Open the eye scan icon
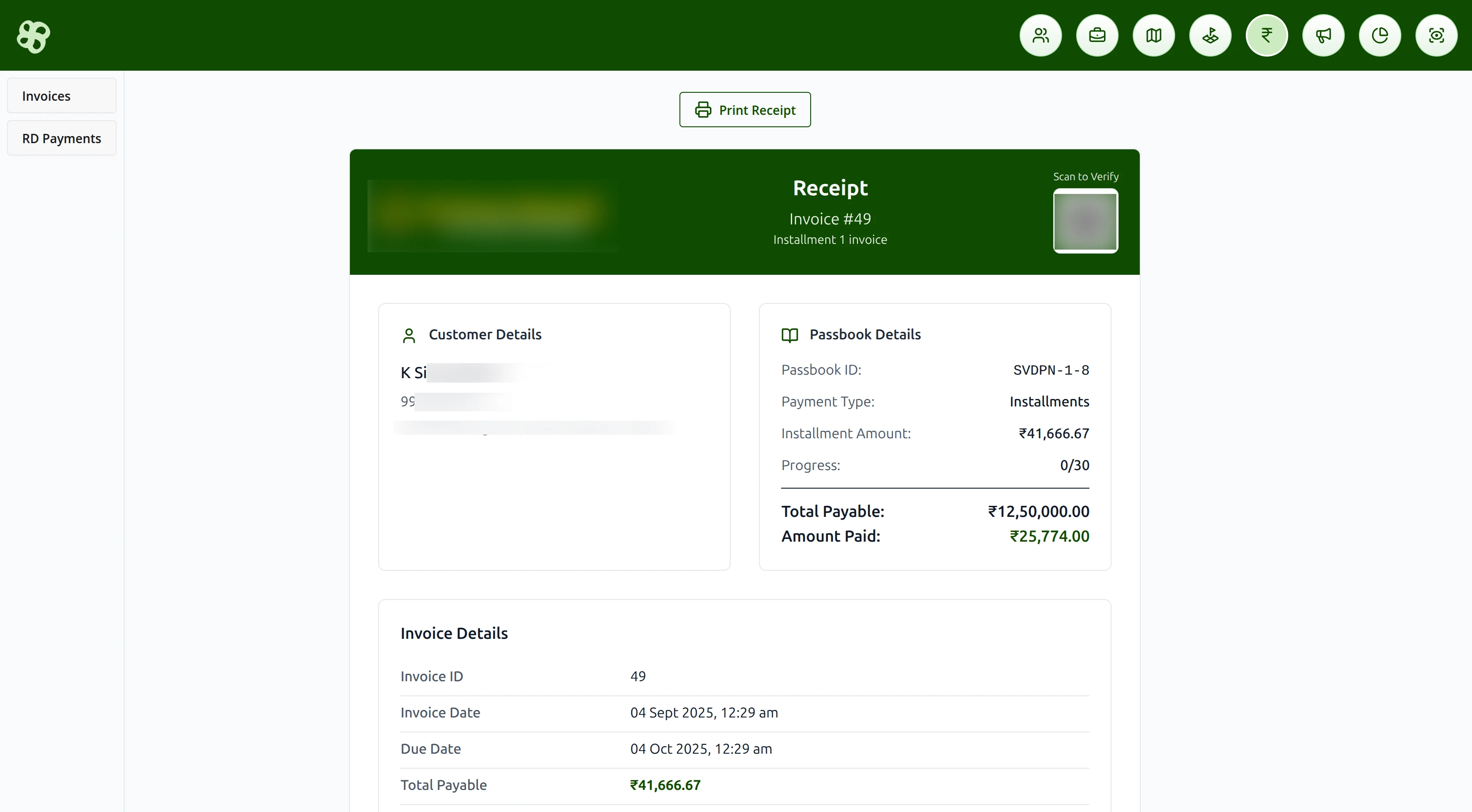This screenshot has height=812, width=1472. click(x=1436, y=35)
